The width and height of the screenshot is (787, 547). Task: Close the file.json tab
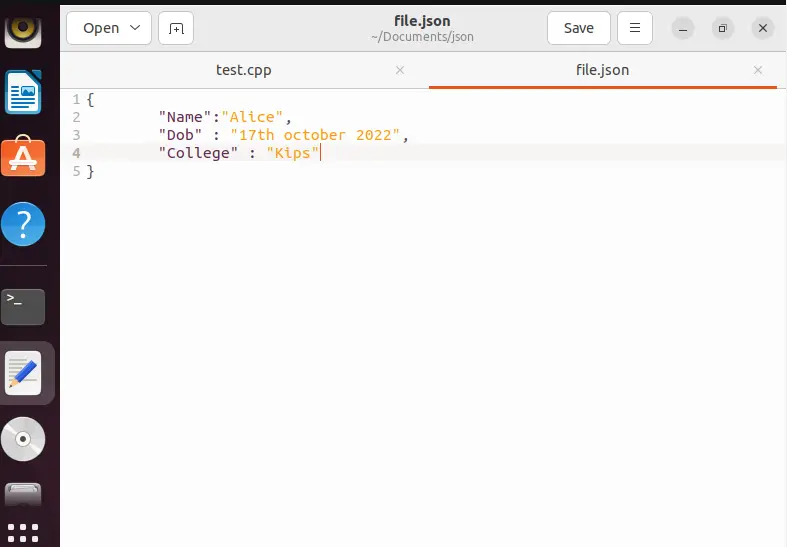(x=758, y=70)
